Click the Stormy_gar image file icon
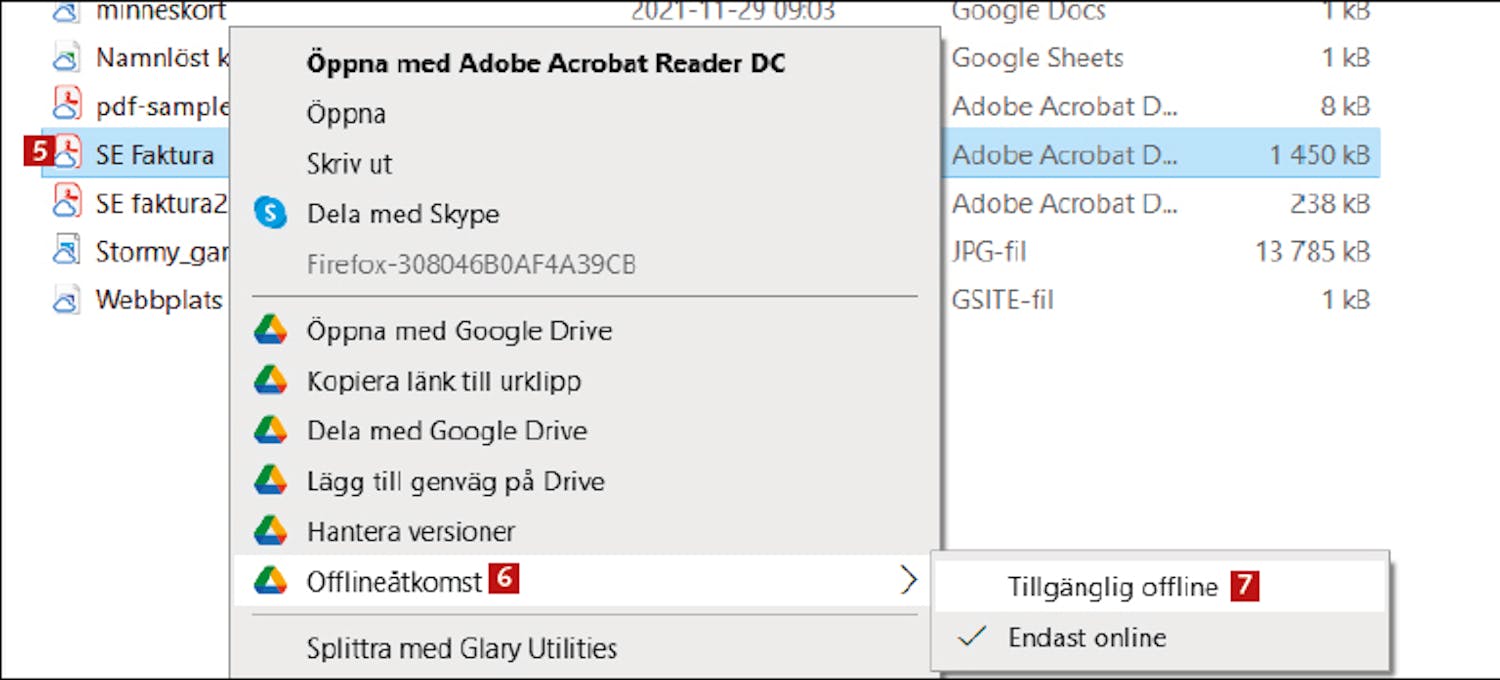 (x=67, y=250)
